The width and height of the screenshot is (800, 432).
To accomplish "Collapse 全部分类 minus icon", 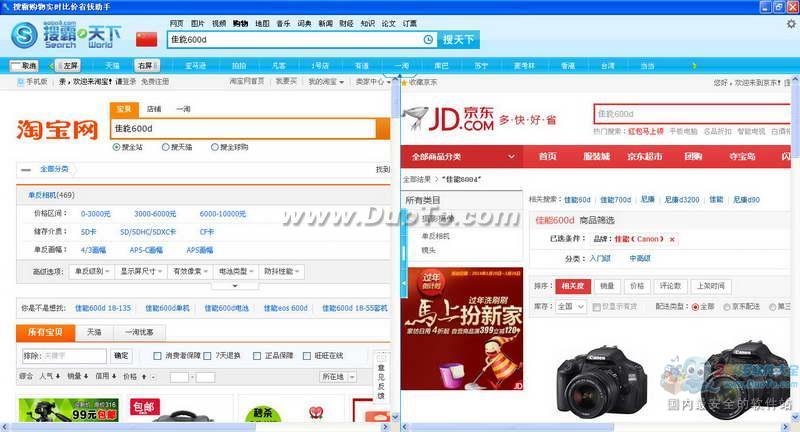I will (x=26, y=169).
